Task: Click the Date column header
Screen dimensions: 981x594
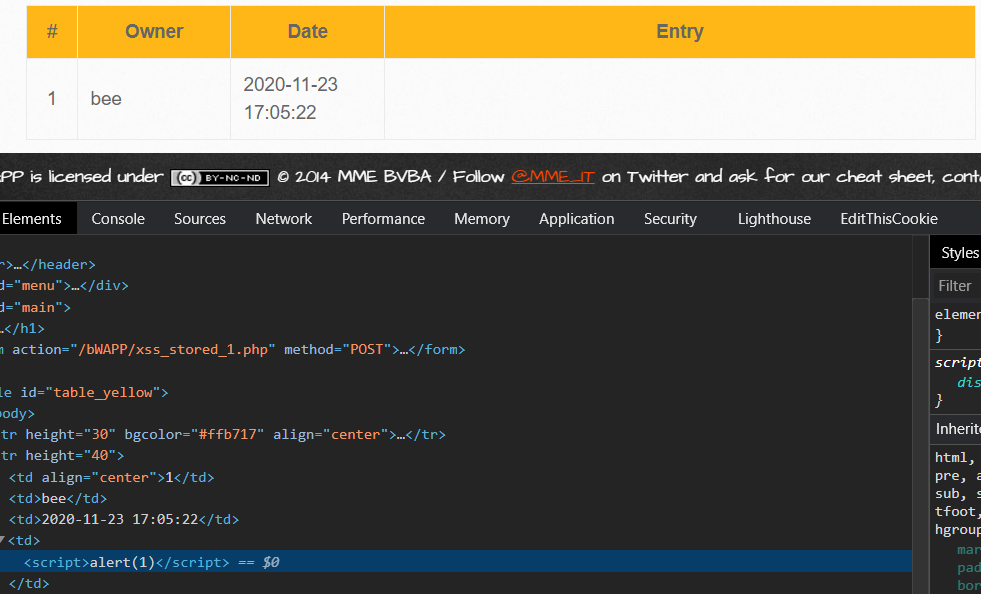Action: click(307, 31)
